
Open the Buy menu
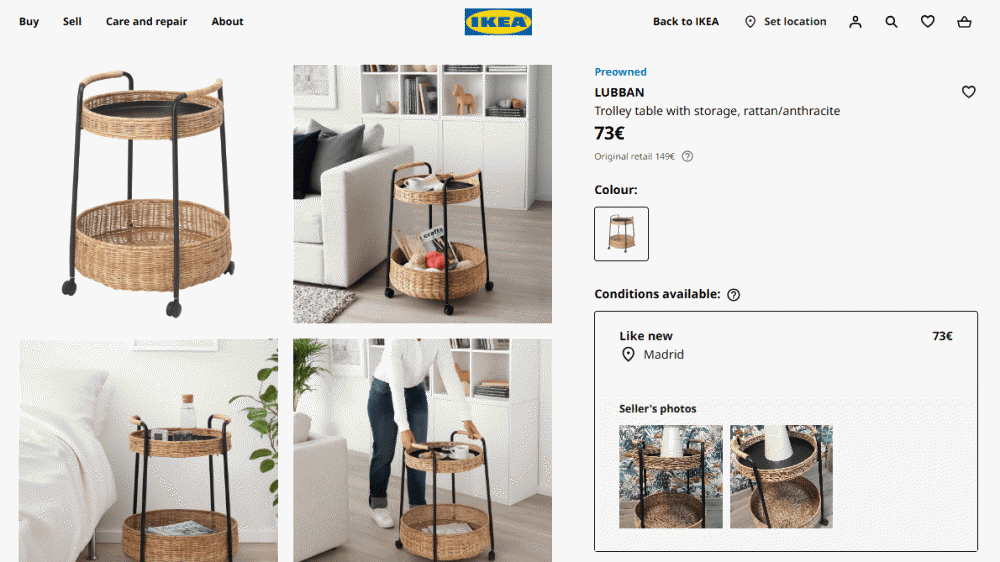point(29,22)
